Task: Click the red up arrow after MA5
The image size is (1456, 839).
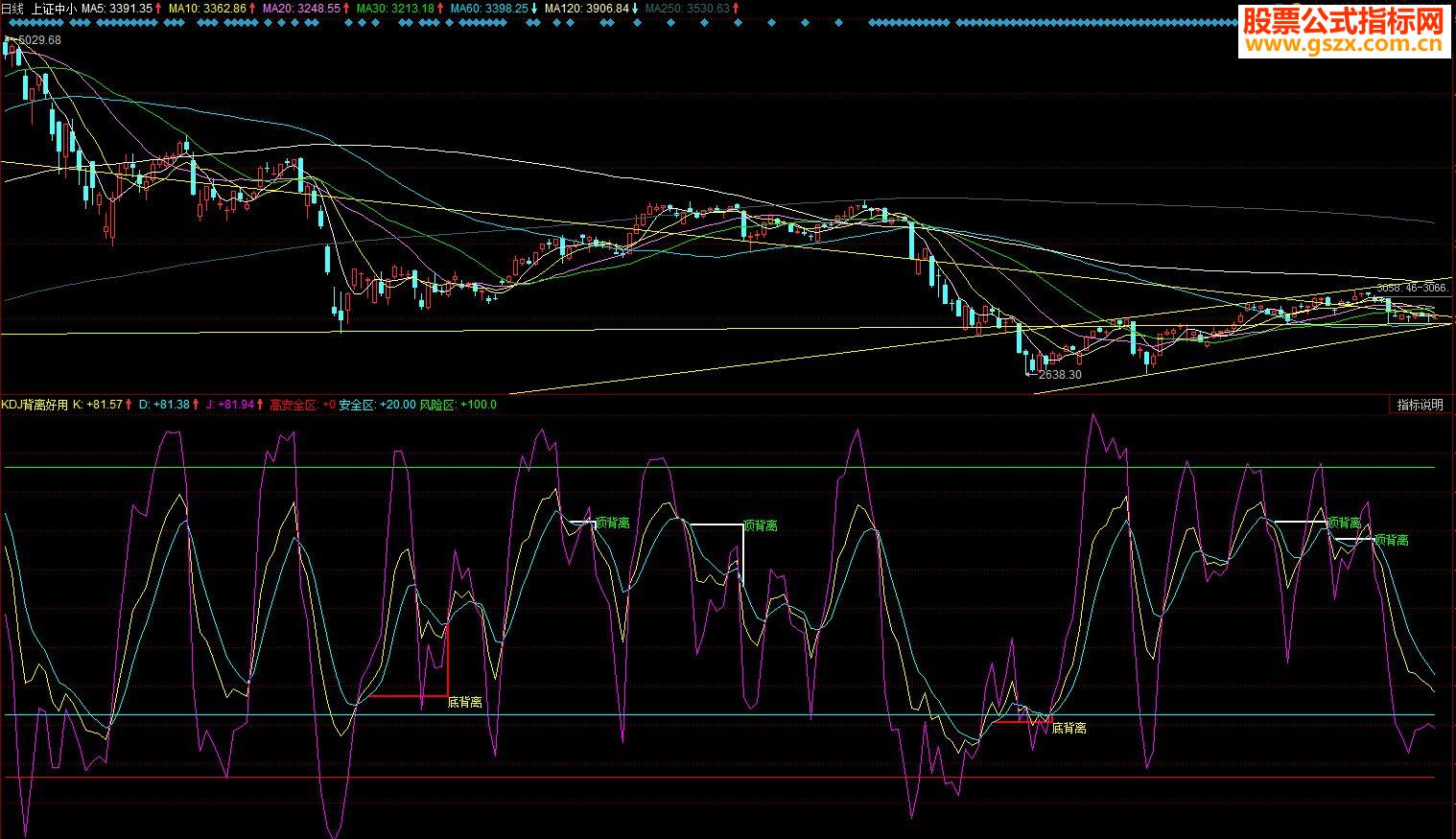Action: [158, 8]
